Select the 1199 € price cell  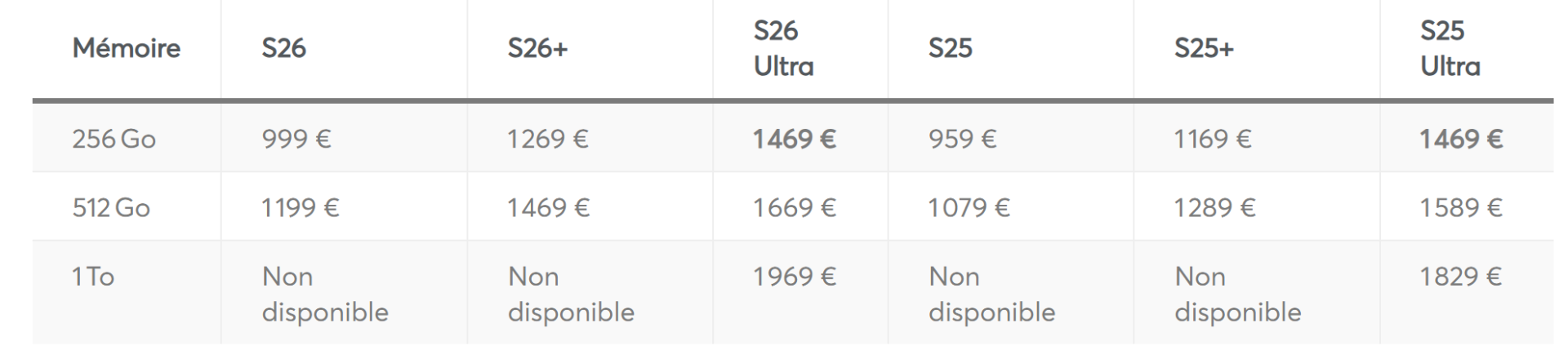point(300,207)
